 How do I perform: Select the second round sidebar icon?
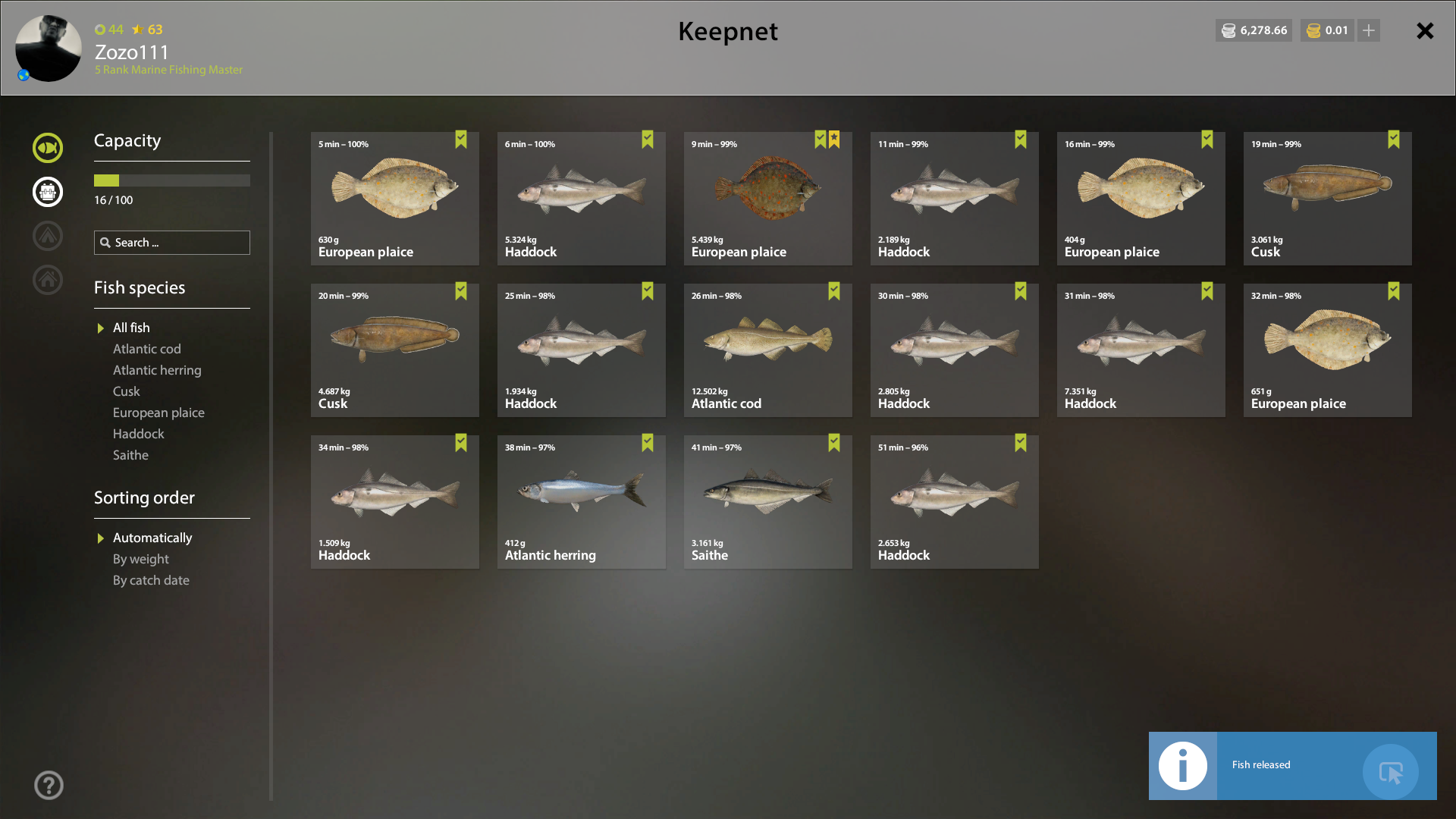coord(48,192)
